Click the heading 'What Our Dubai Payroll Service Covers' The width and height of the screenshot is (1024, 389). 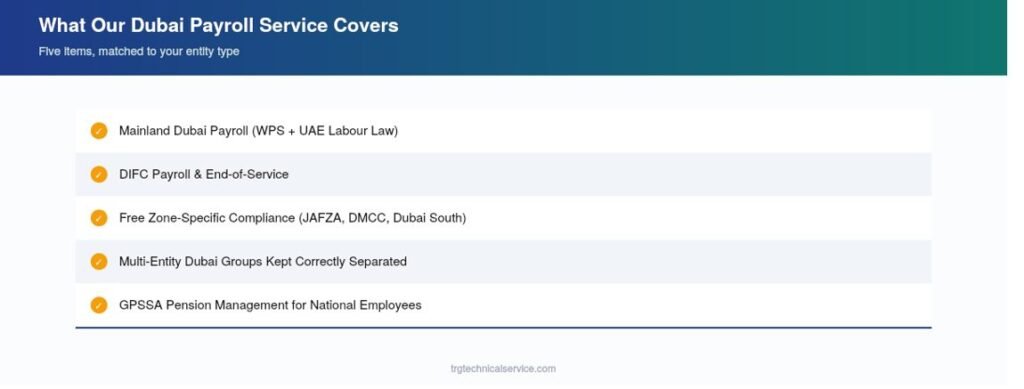pos(219,25)
